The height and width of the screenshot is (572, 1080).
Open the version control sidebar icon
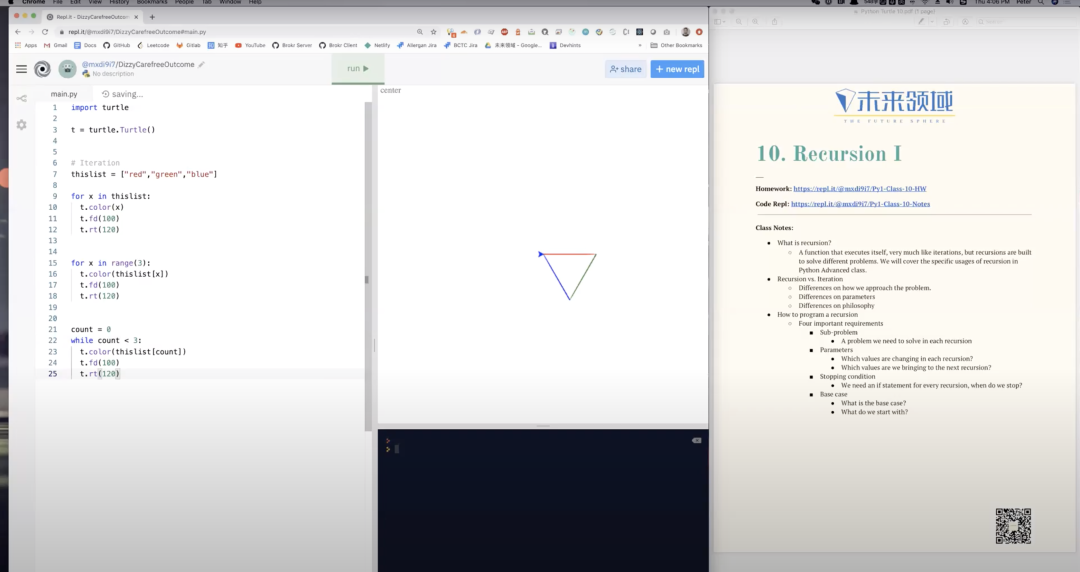coord(21,98)
